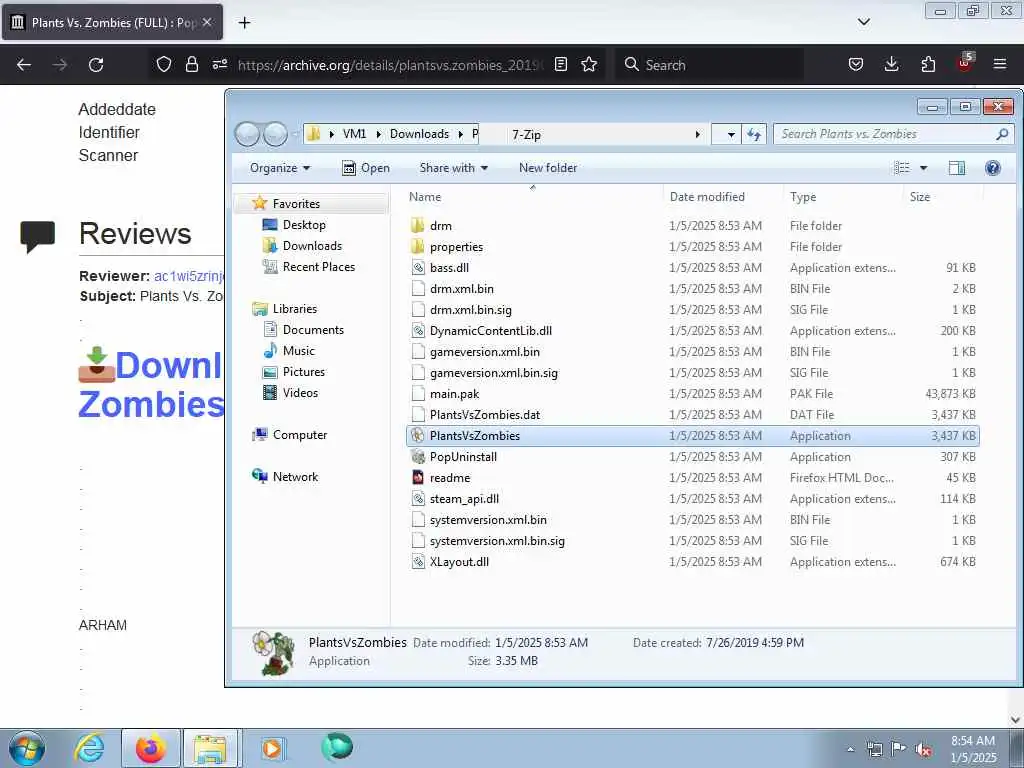
Task: Open Firefox extensions puzzle icon
Action: click(928, 64)
